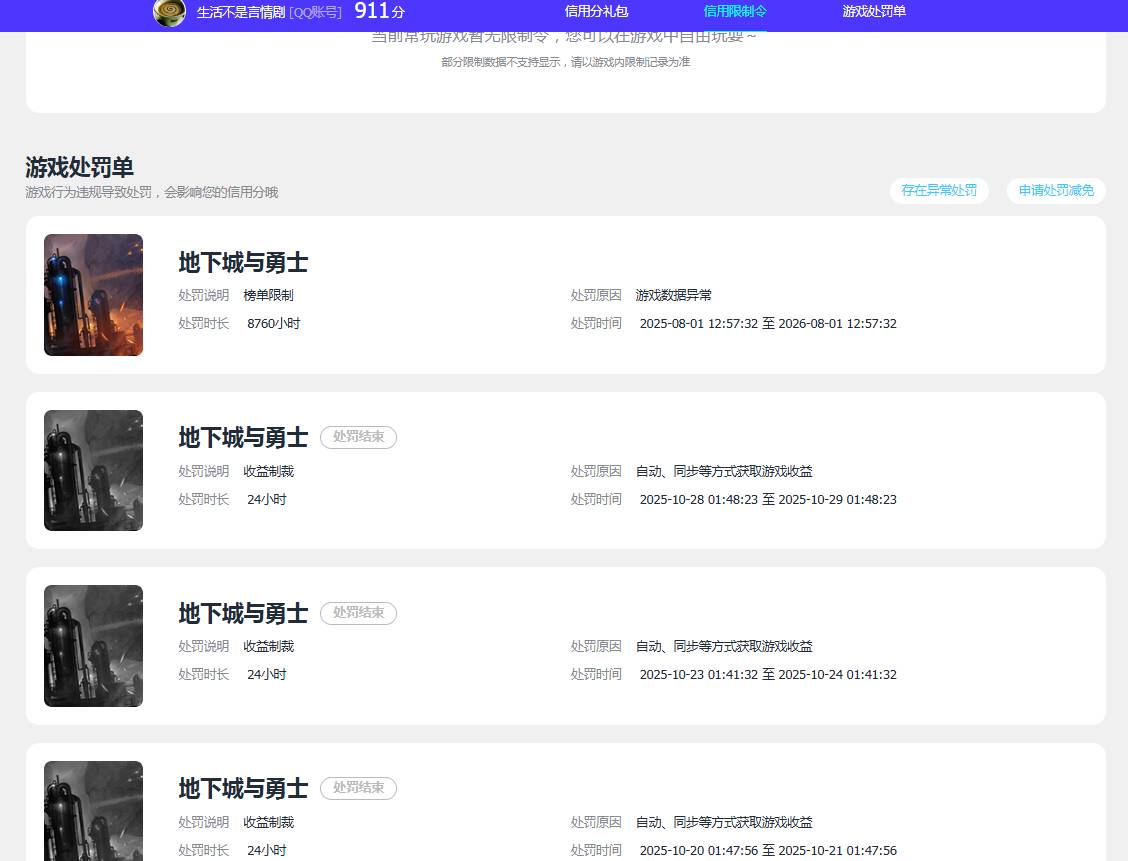Viewport: 1128px width, 861px height.
Task: Click the 911分 credit score in the header
Action: 379,12
